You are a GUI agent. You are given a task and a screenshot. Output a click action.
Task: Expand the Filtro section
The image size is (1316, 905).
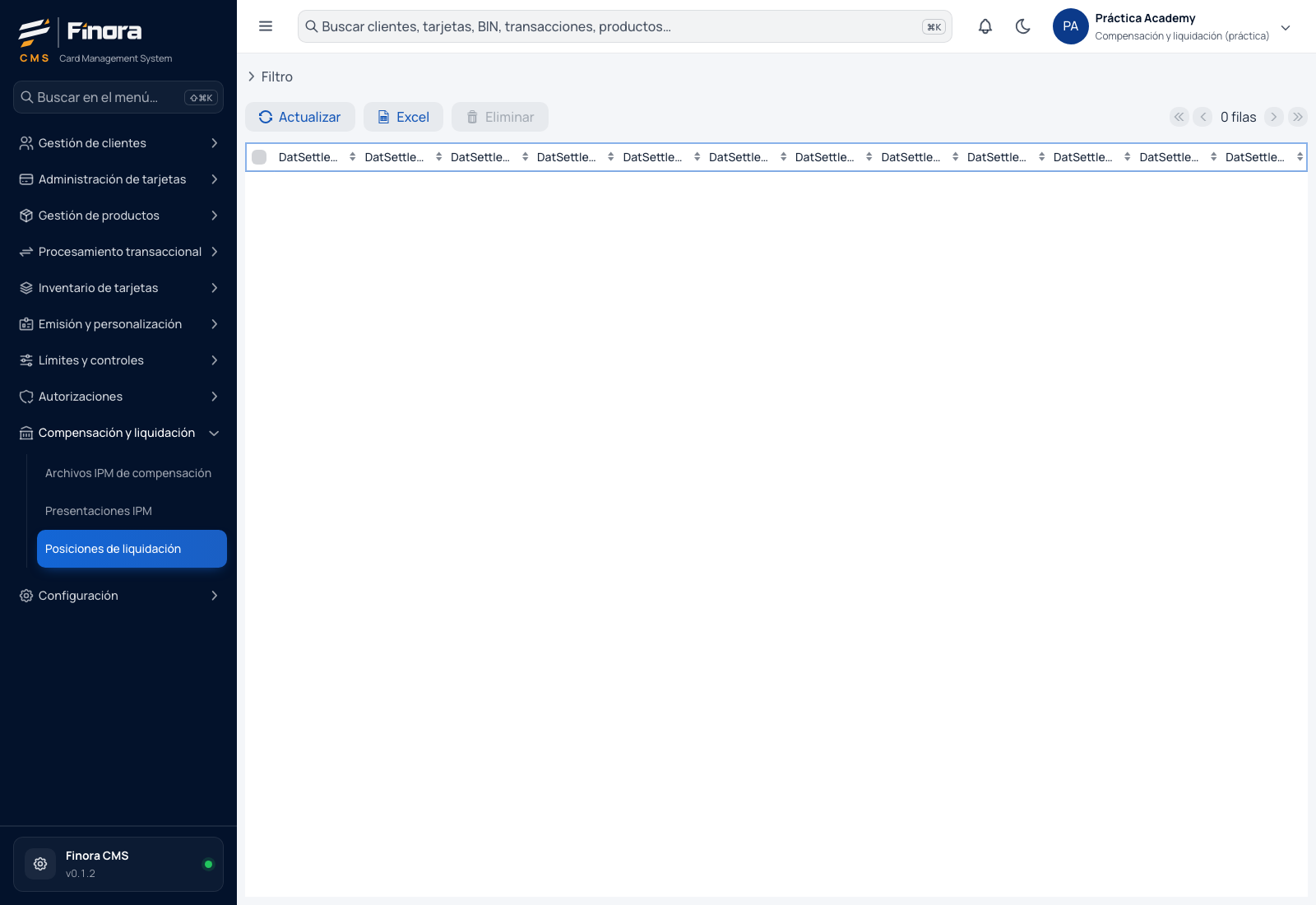270,77
